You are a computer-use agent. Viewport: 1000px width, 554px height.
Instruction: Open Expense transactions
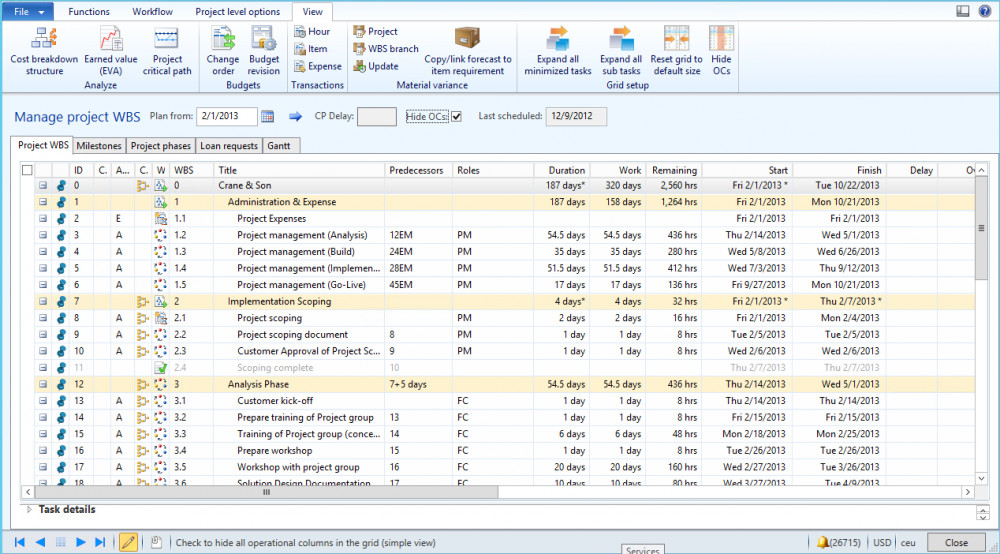coord(318,66)
